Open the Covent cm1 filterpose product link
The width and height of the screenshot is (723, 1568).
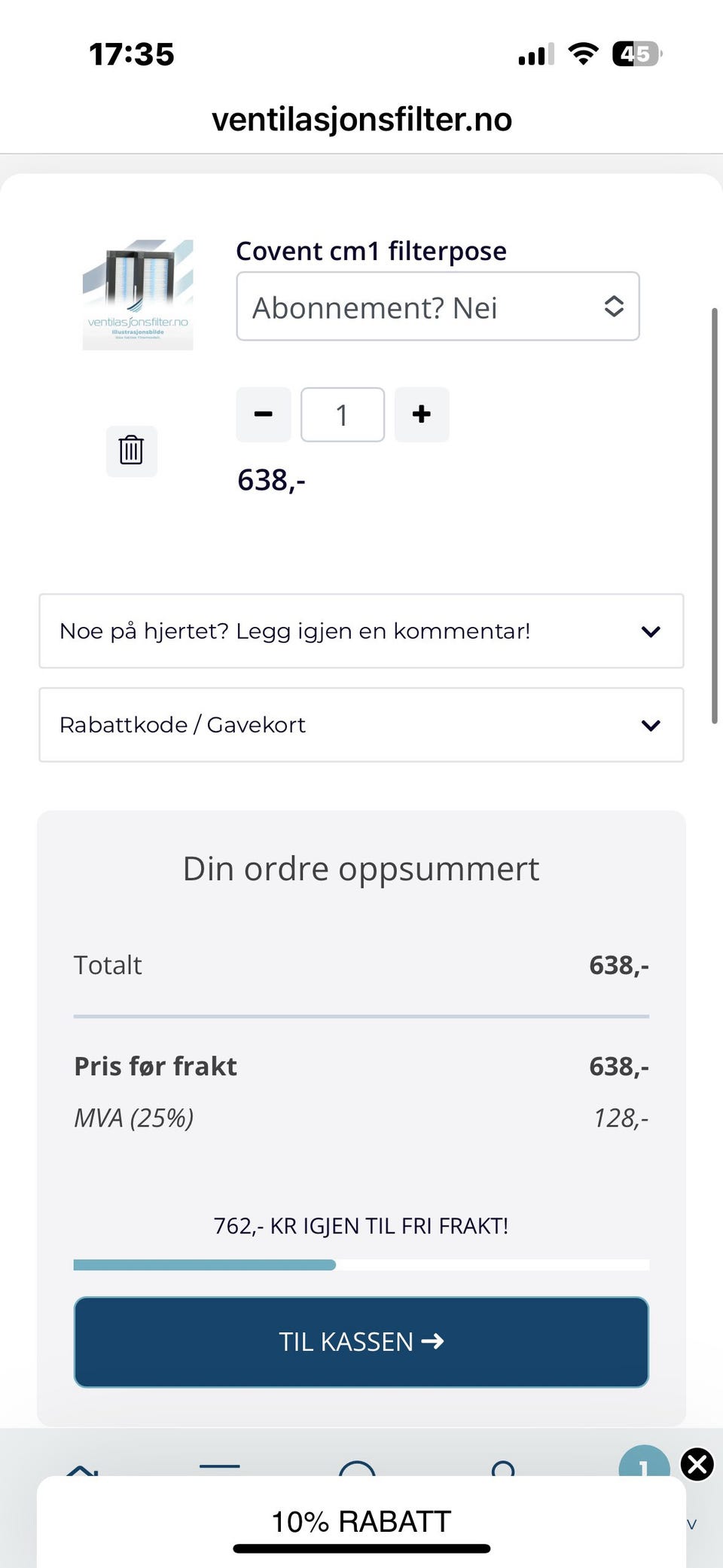(x=371, y=251)
